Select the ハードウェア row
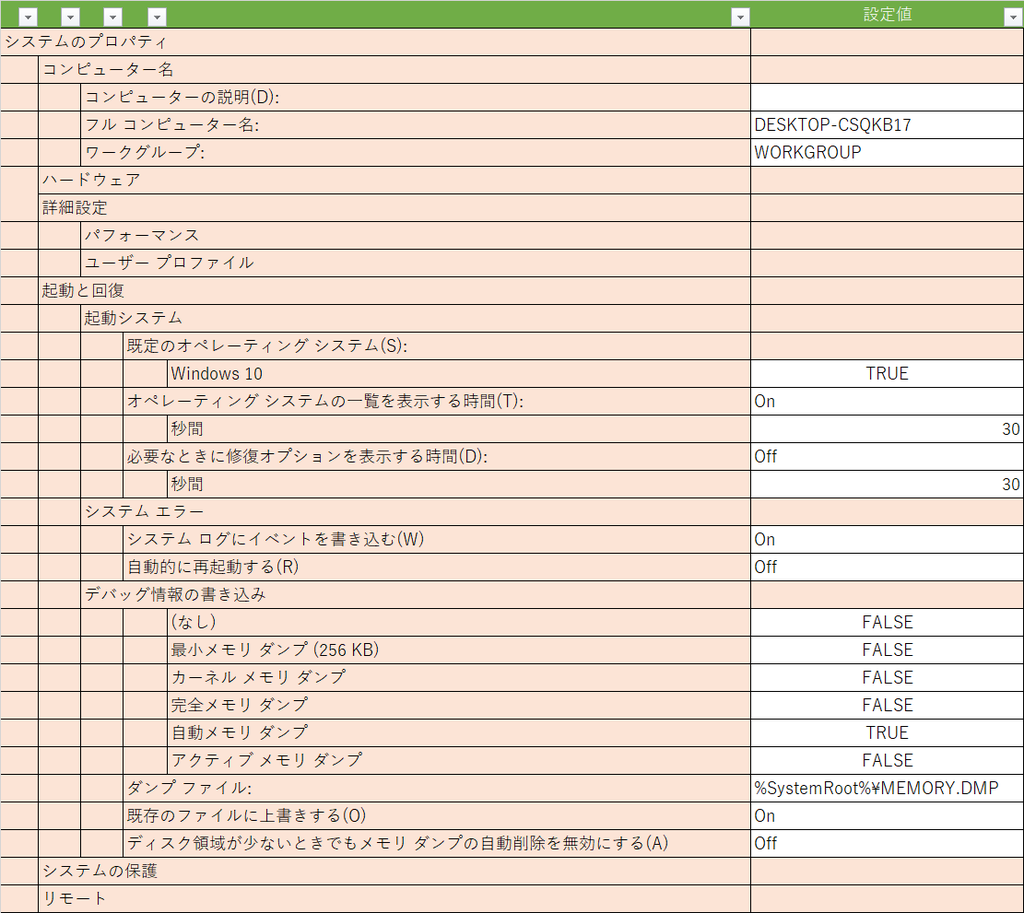Screen dimensions: 1024x913 click(x=394, y=180)
